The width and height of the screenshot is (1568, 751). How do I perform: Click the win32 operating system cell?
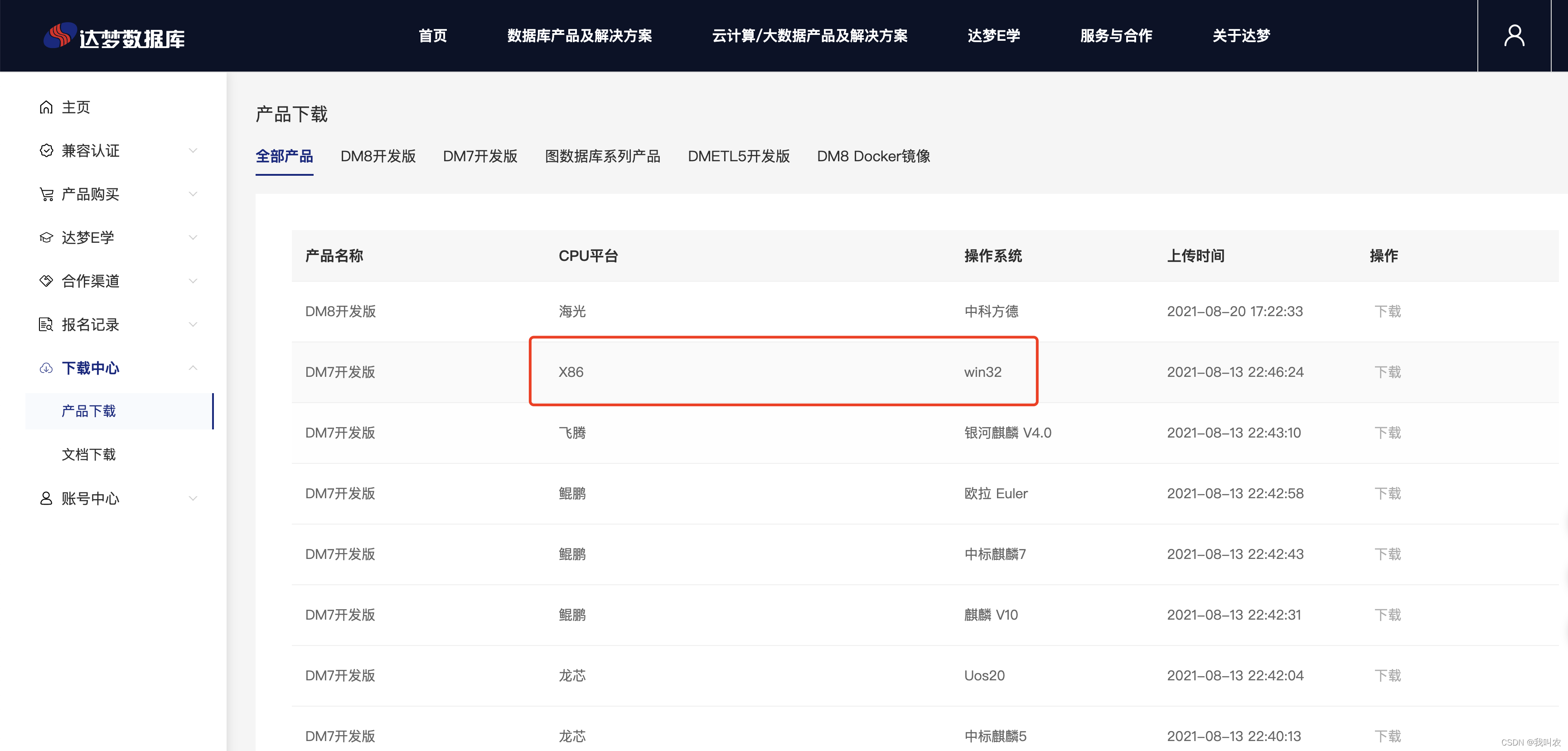[983, 372]
